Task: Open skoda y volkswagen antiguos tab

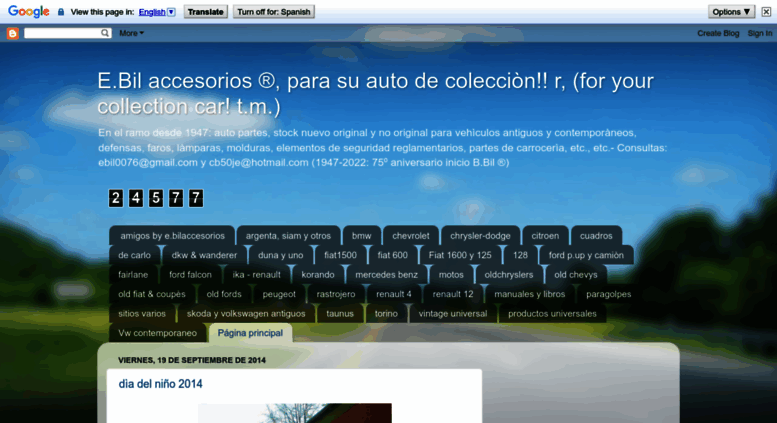Action: click(246, 314)
